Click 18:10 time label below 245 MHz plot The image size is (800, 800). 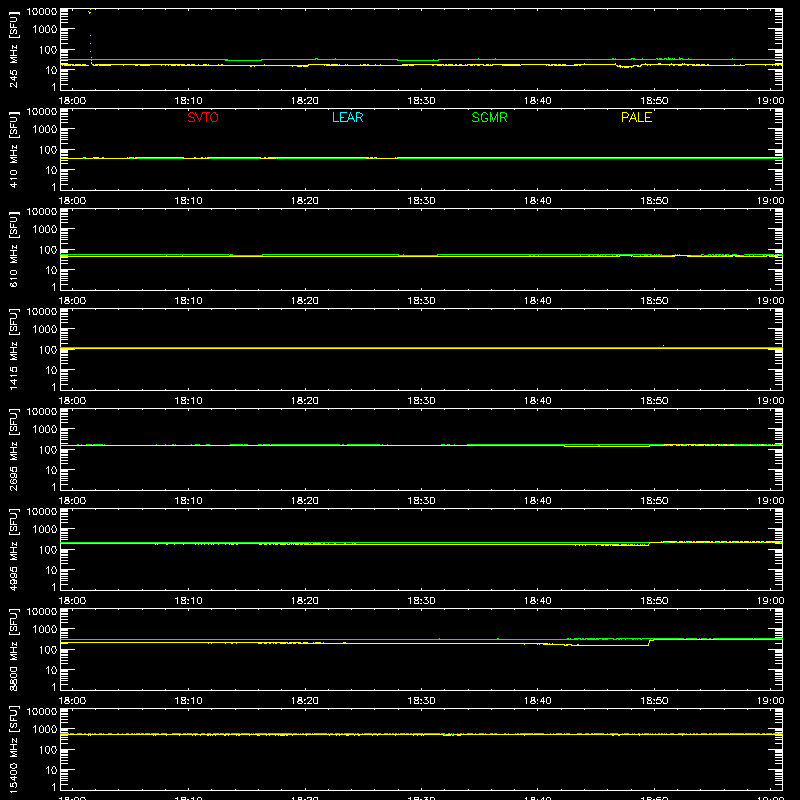tap(188, 101)
